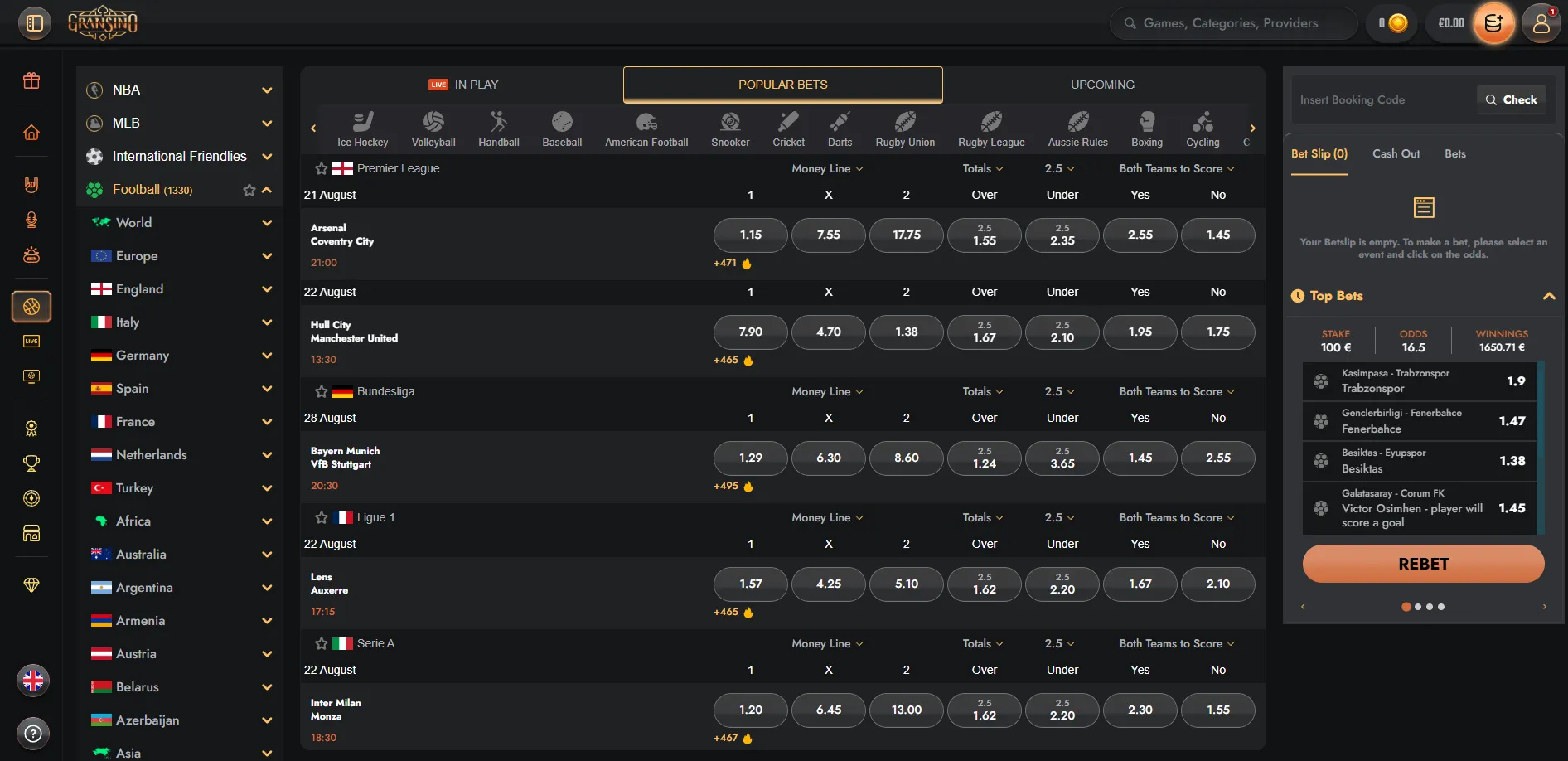Favorite the Premier League with star
This screenshot has height=761, width=1568.
pyautogui.click(x=322, y=168)
